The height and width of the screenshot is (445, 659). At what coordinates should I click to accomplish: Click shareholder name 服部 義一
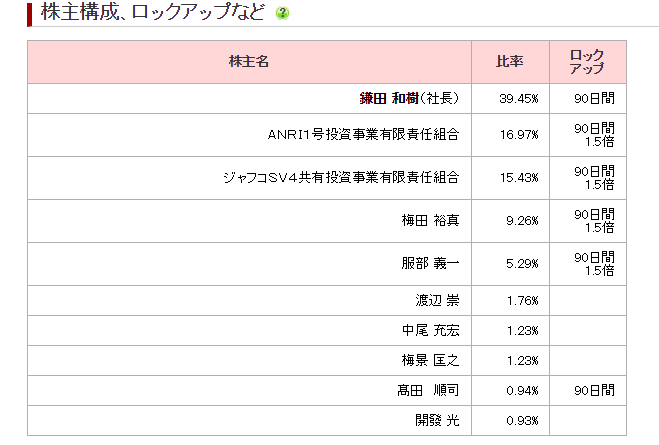pos(430,263)
